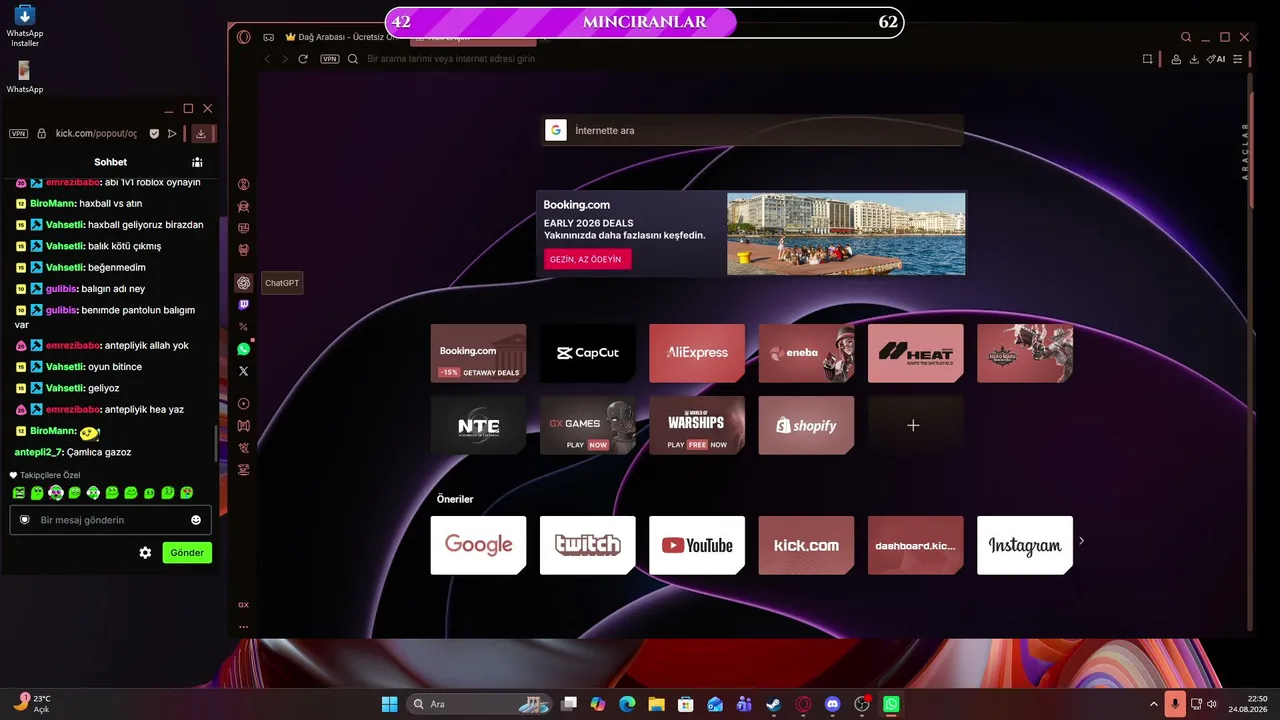This screenshot has height=720, width=1280.
Task: Open the emoji picker in Kick message box
Action: [x=196, y=520]
